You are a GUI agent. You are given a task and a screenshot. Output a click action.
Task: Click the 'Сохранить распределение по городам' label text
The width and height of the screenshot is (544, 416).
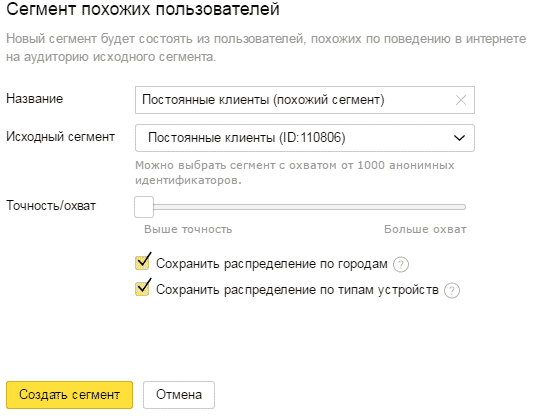tap(272, 264)
